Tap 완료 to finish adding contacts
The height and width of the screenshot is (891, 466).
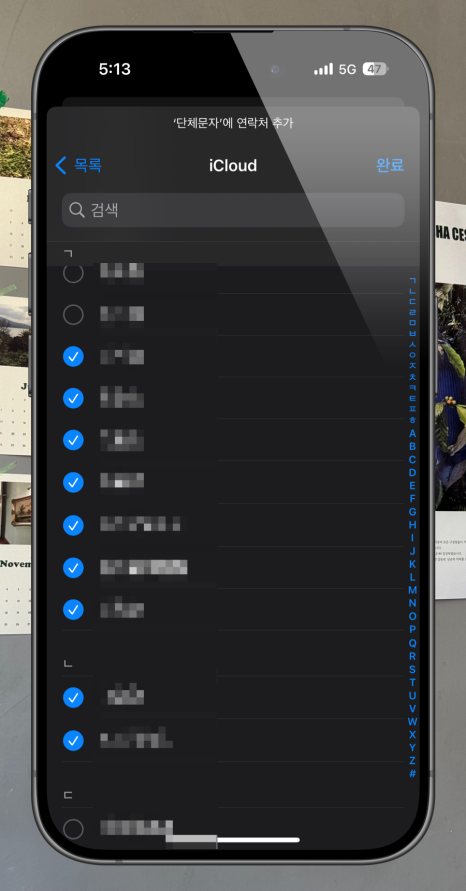(x=390, y=165)
